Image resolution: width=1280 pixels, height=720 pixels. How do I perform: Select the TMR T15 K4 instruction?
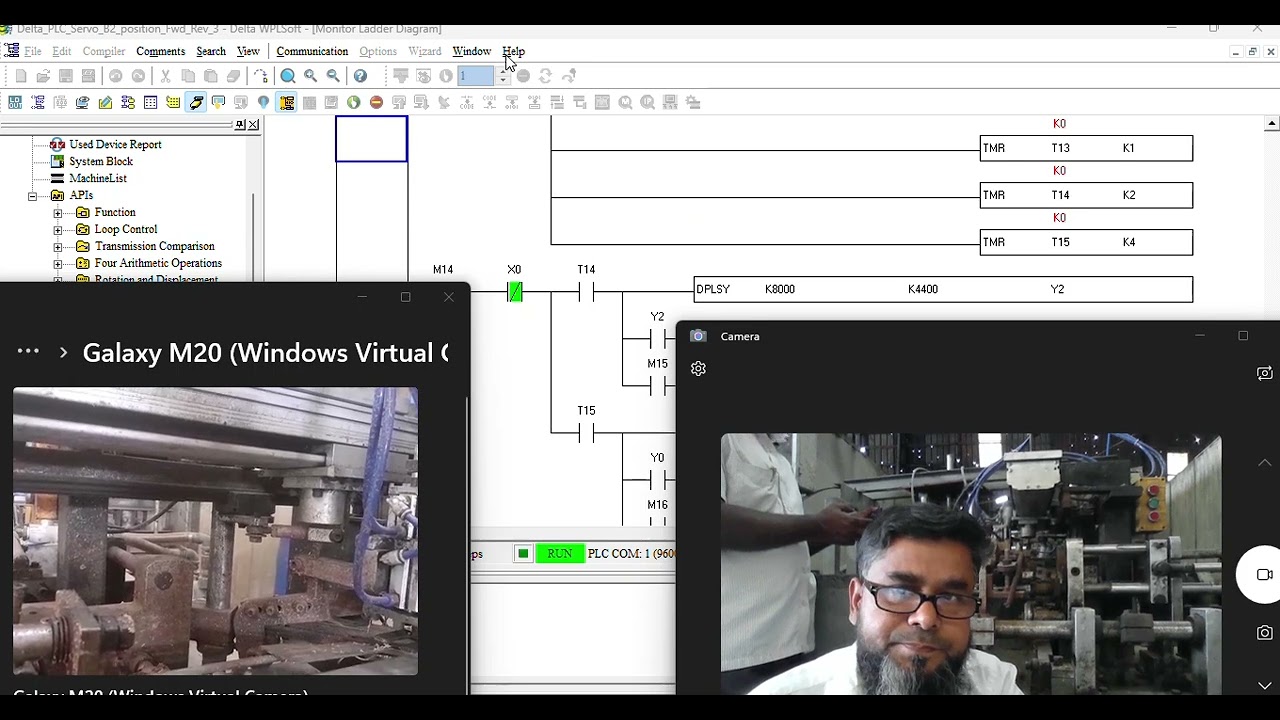point(1086,242)
